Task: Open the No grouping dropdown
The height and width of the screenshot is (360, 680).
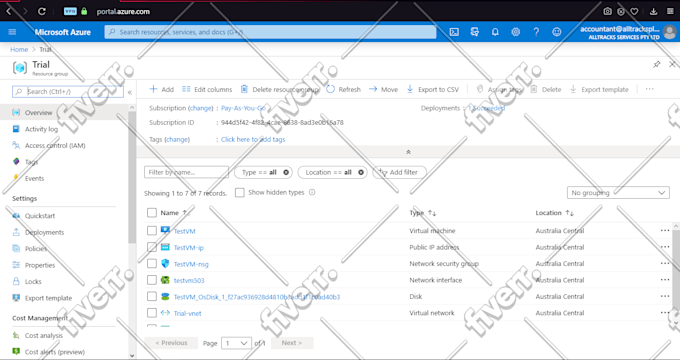Action: 618,193
